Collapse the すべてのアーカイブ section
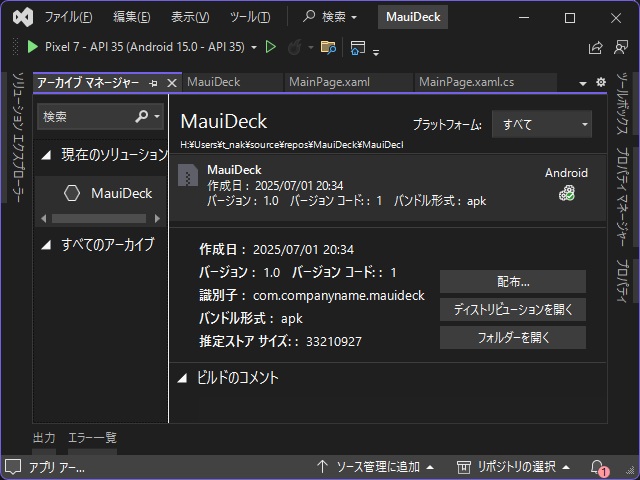 pyautogui.click(x=47, y=244)
